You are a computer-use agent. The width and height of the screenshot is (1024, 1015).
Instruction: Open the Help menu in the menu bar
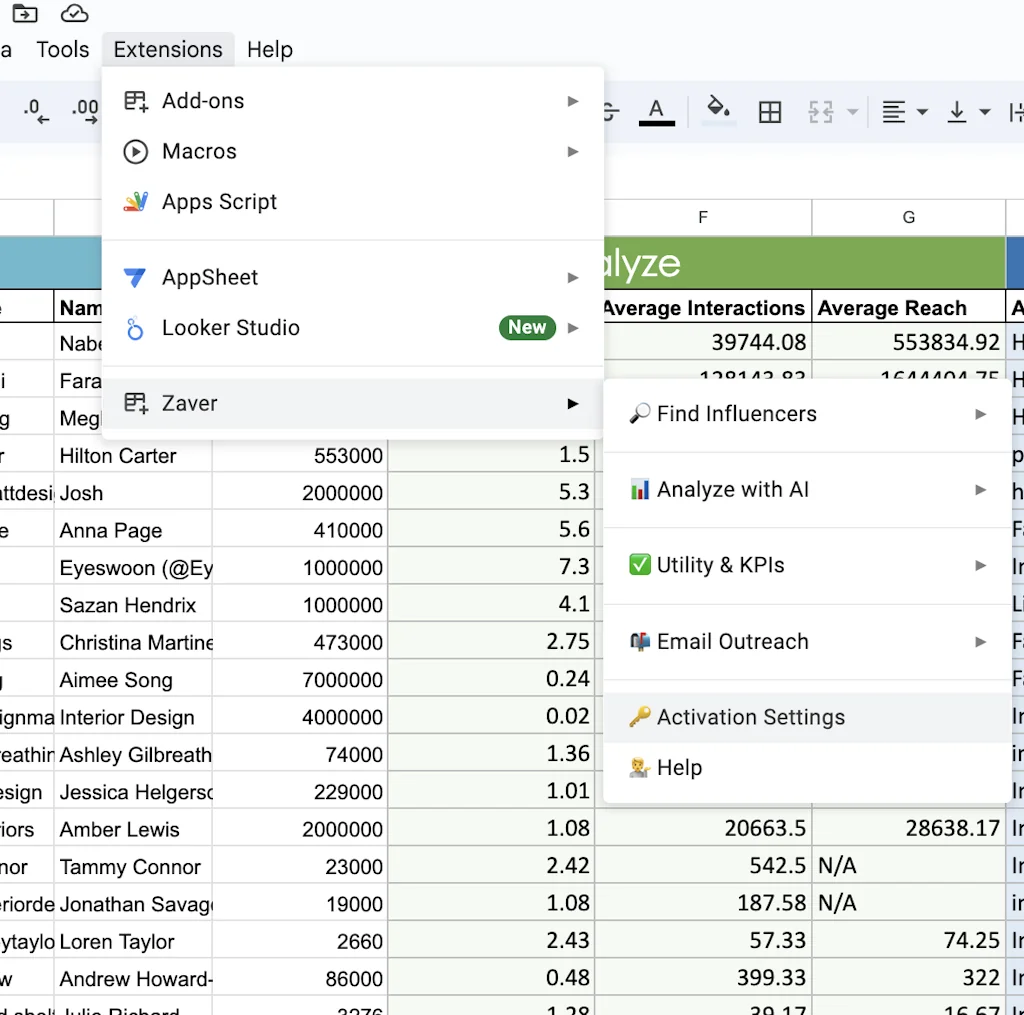pos(269,49)
